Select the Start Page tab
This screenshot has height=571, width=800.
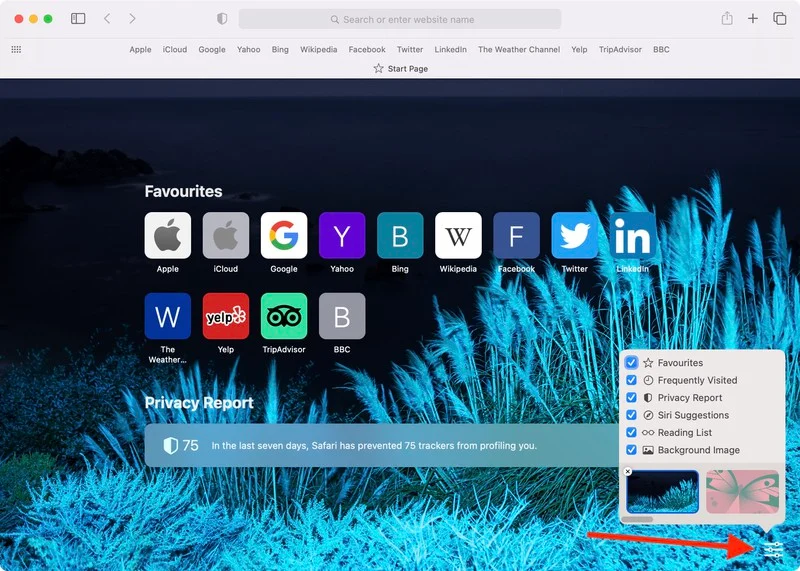coord(400,69)
